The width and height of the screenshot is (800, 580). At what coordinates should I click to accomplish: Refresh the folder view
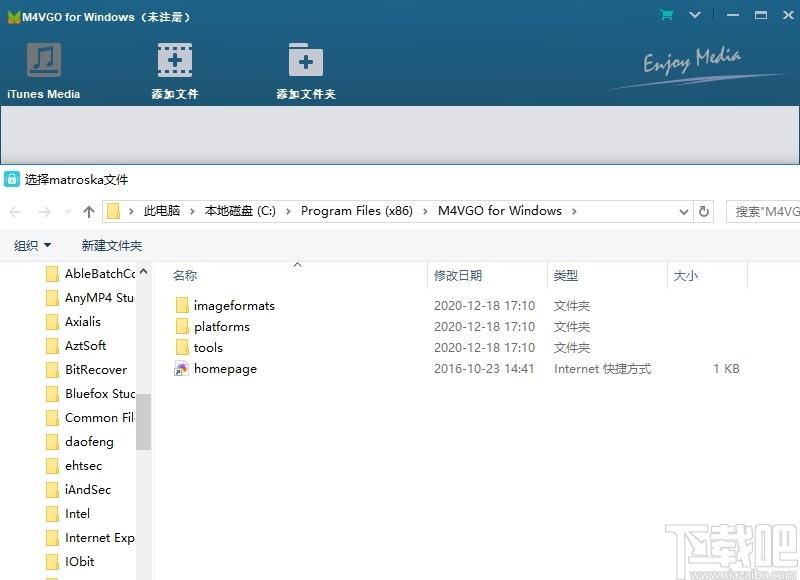pyautogui.click(x=704, y=212)
